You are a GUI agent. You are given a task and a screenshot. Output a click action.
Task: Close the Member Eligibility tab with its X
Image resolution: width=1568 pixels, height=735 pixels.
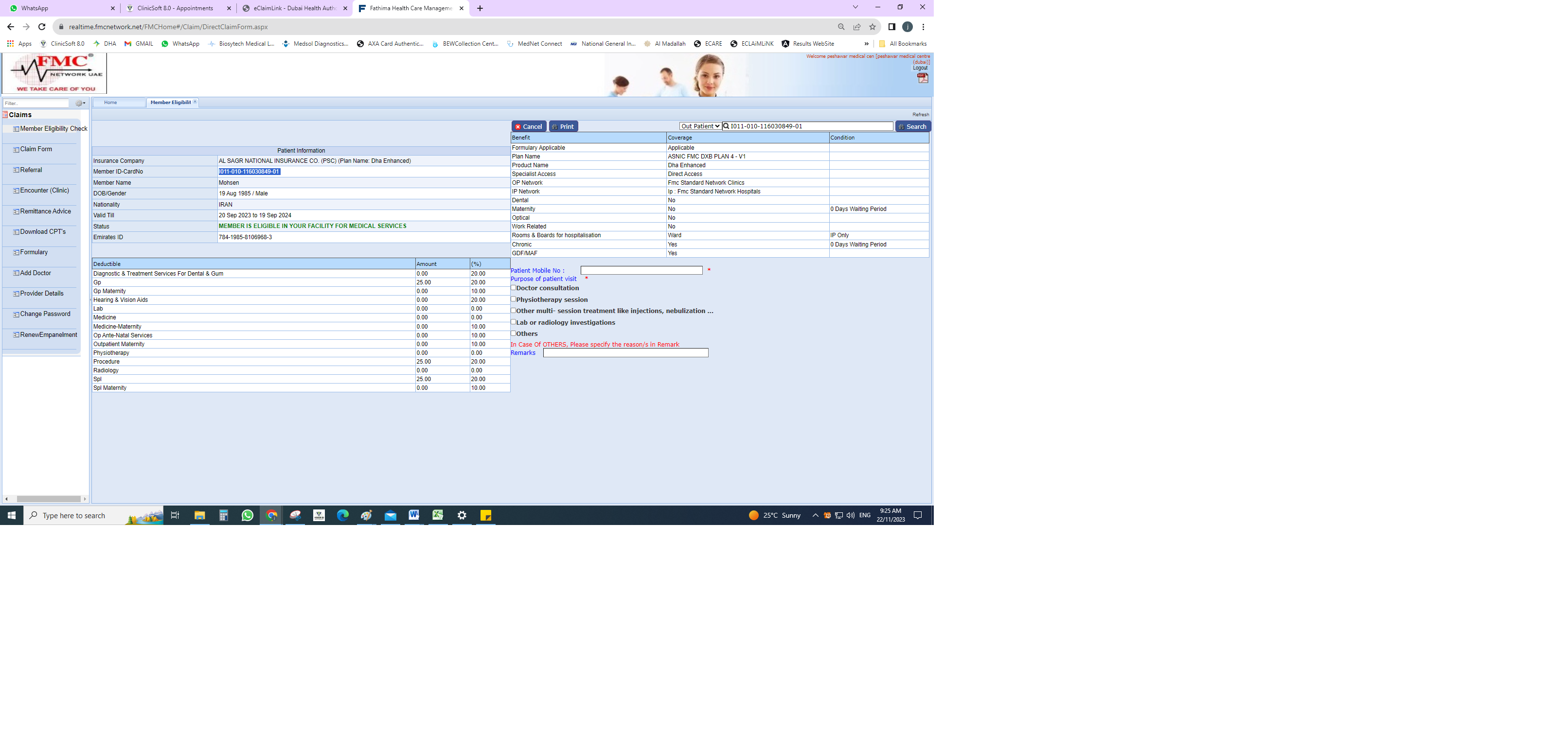click(195, 102)
